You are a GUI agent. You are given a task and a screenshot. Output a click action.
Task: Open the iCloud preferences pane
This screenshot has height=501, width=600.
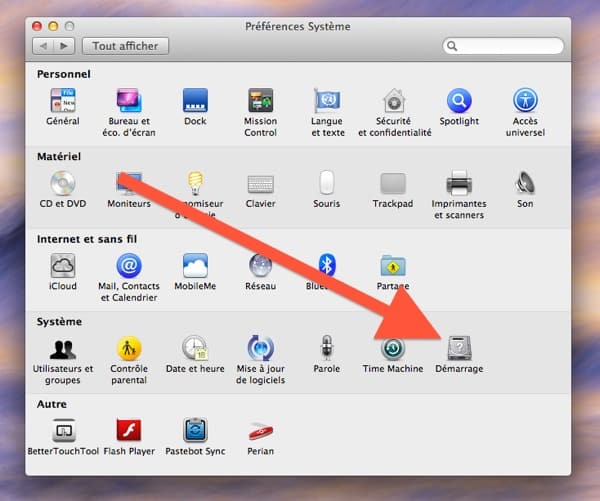pyautogui.click(x=63, y=265)
